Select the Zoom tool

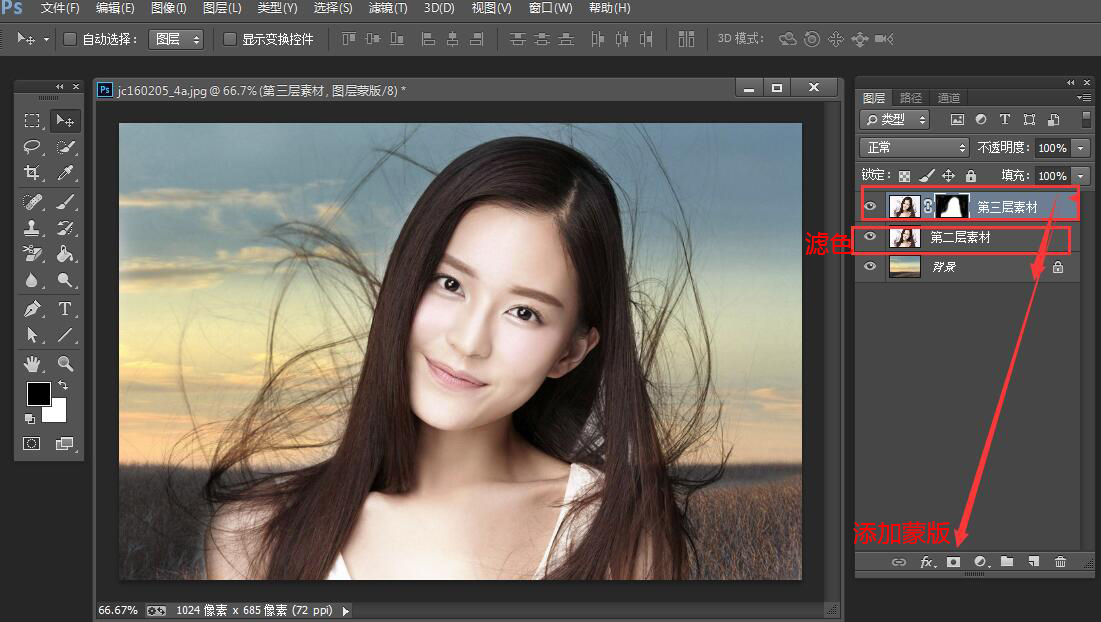tap(65, 364)
